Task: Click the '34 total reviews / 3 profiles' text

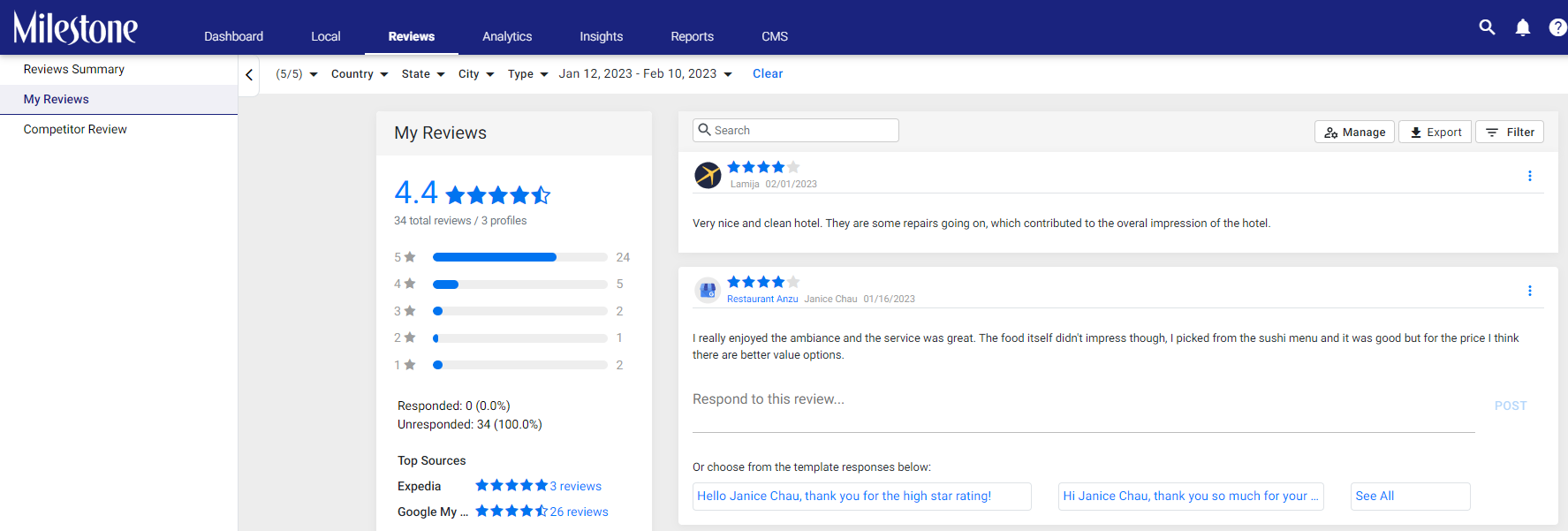Action: tap(460, 221)
